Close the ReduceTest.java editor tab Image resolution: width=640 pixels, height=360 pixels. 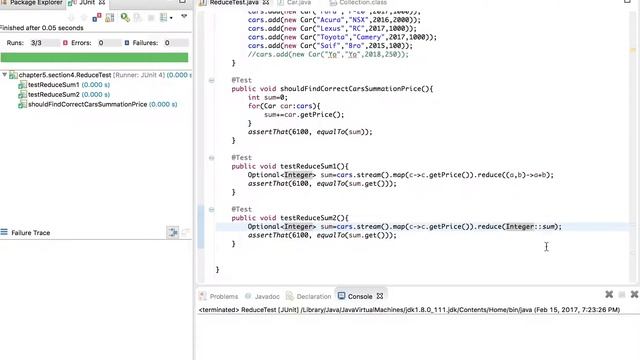(266, 2)
